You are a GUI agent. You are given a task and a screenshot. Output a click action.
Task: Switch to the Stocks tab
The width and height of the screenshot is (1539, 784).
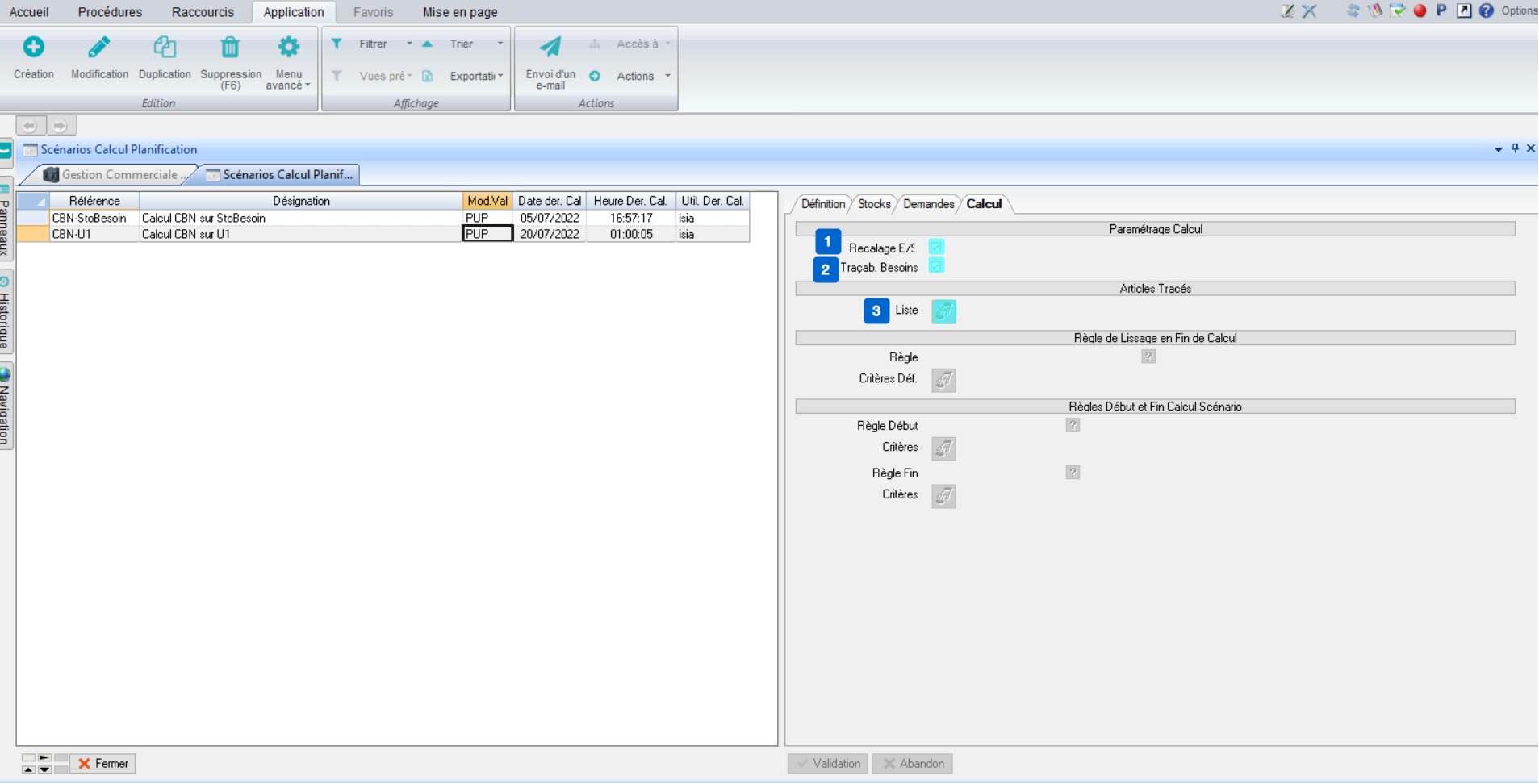[874, 204]
